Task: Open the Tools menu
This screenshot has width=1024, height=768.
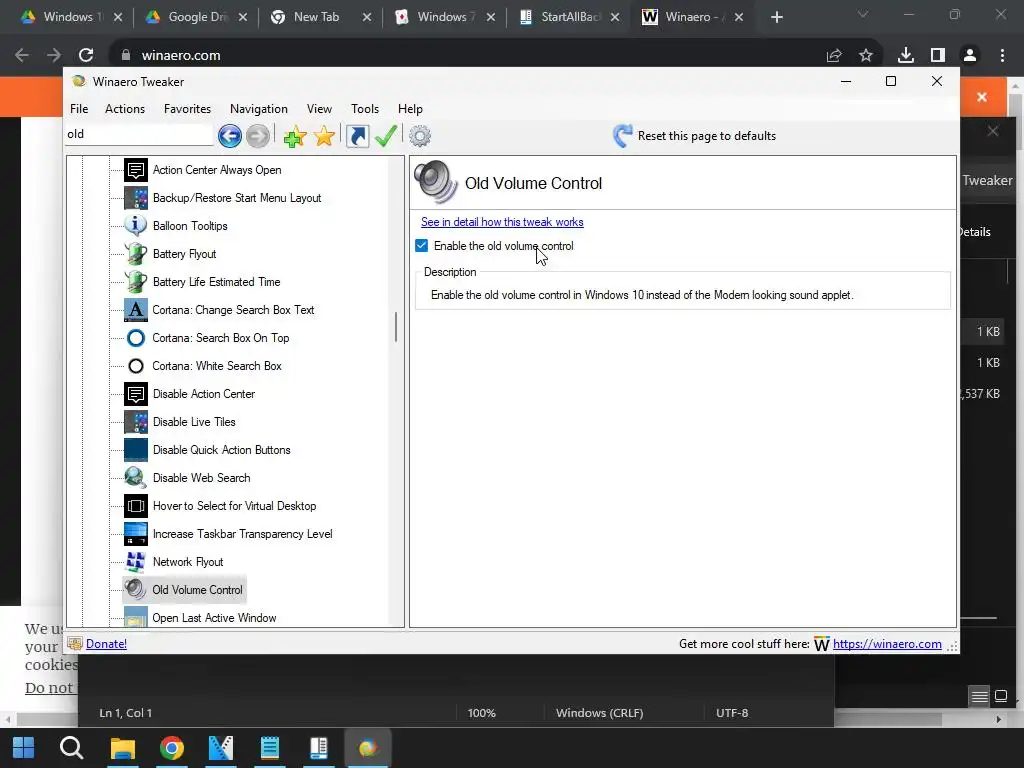Action: [x=365, y=109]
